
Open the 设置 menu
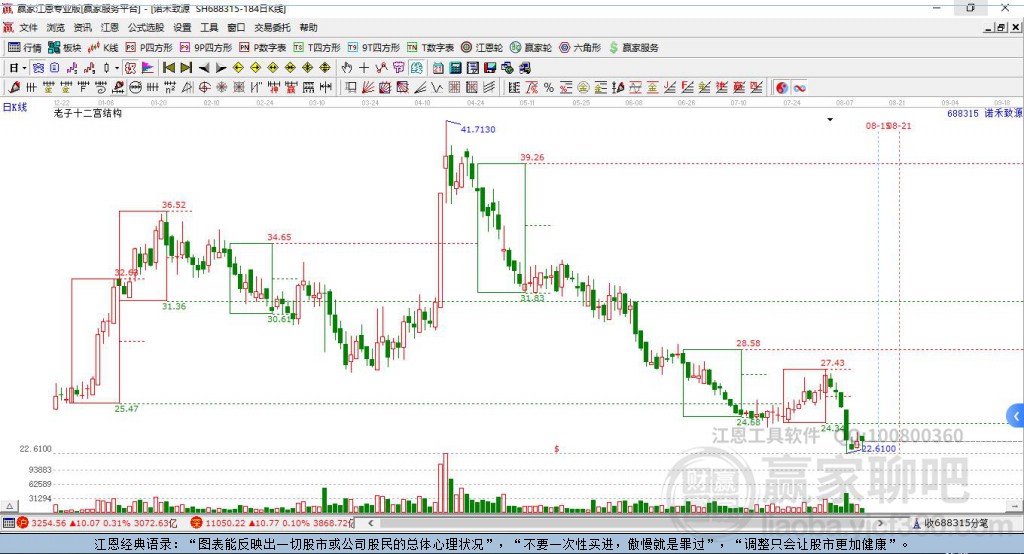pyautogui.click(x=182, y=27)
